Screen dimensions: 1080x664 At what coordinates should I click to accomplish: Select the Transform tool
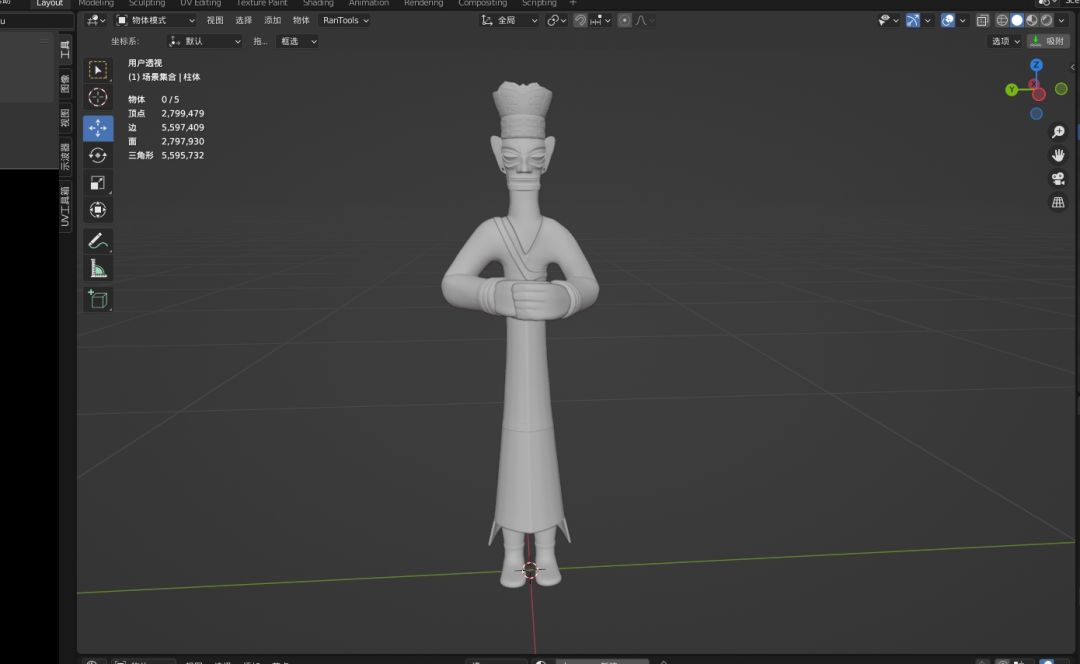[x=98, y=209]
